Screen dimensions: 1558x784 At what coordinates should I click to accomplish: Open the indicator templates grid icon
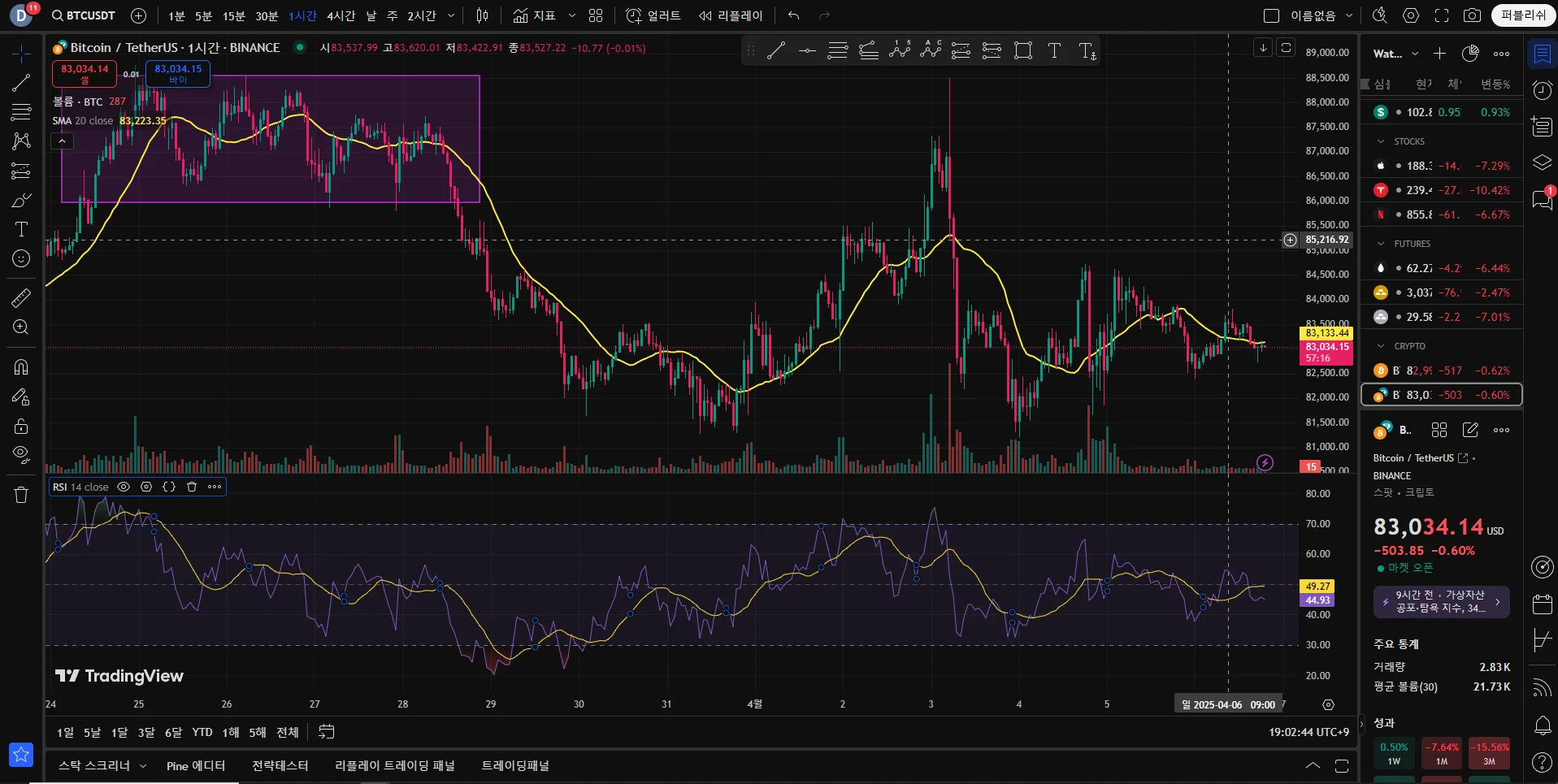click(596, 15)
